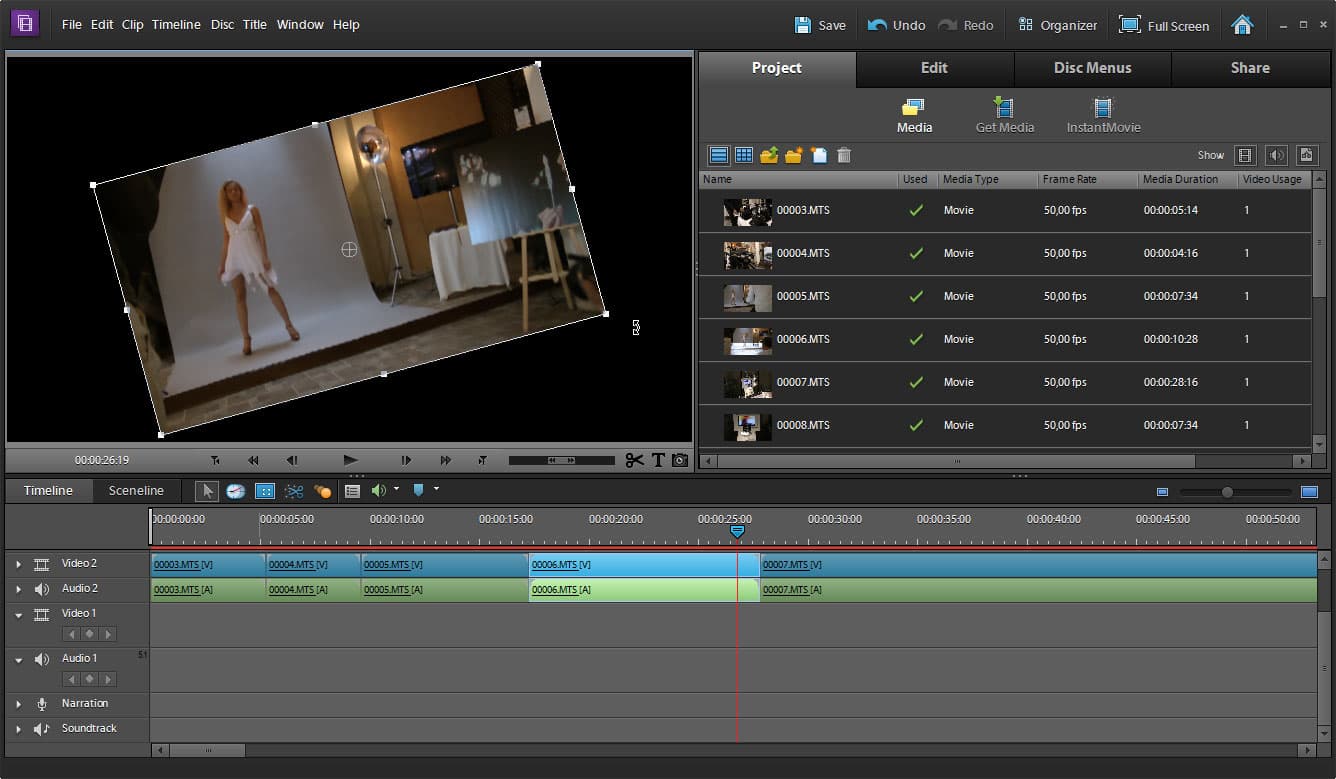1336x779 pixels.
Task: Click the camera Freeze Frame icon
Action: coord(680,460)
